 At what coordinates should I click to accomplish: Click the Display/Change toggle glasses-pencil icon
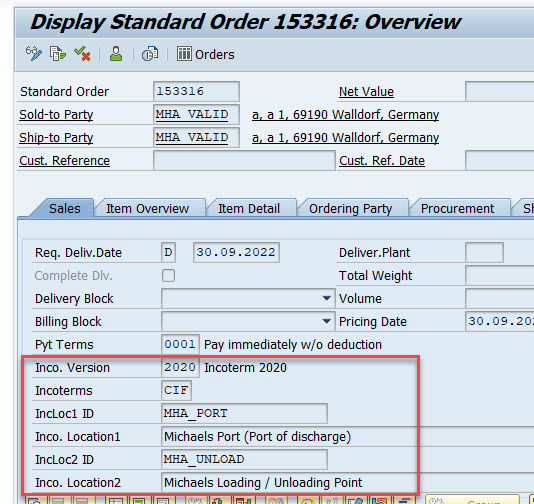point(34,54)
